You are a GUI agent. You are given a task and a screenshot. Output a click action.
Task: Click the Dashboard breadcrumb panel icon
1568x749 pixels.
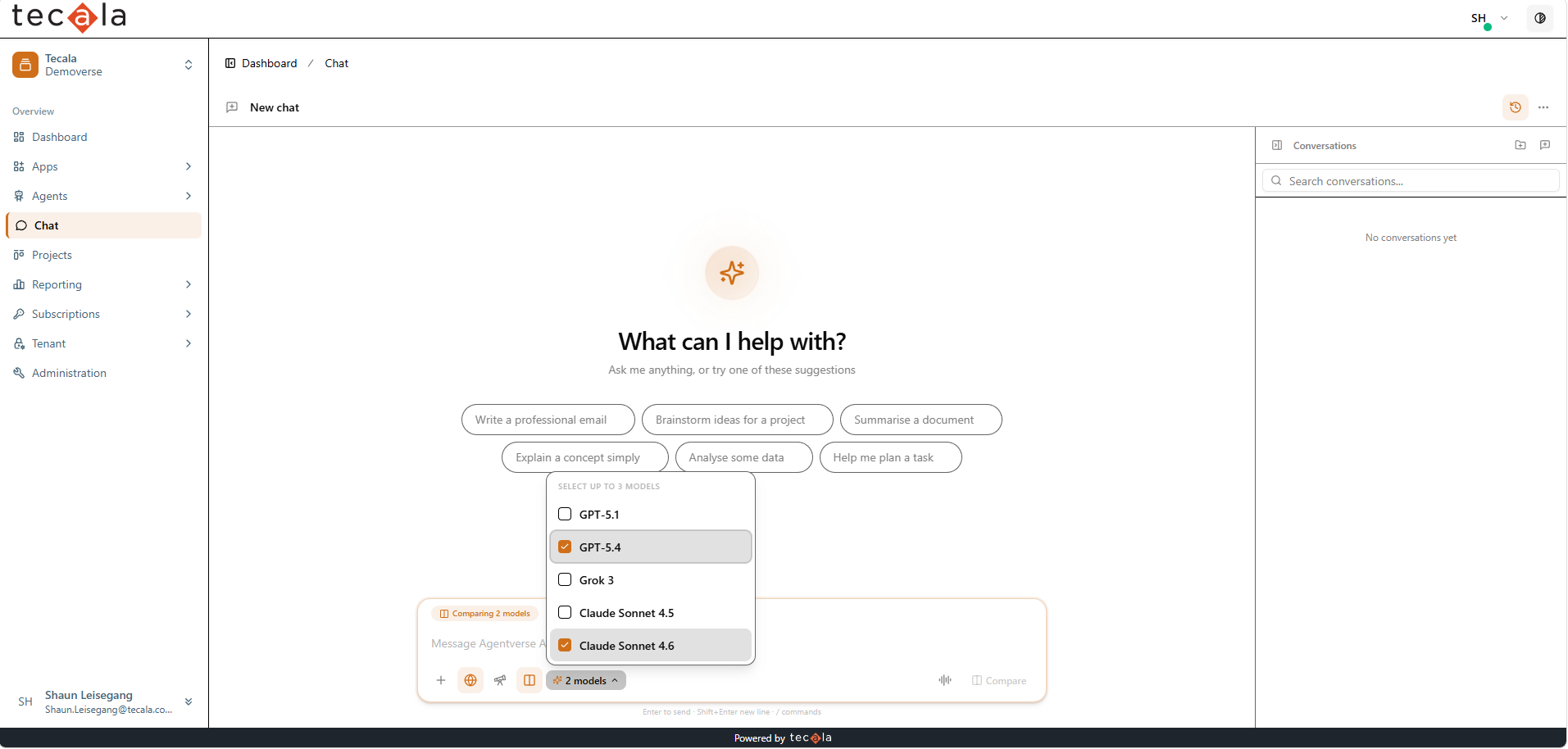[230, 63]
